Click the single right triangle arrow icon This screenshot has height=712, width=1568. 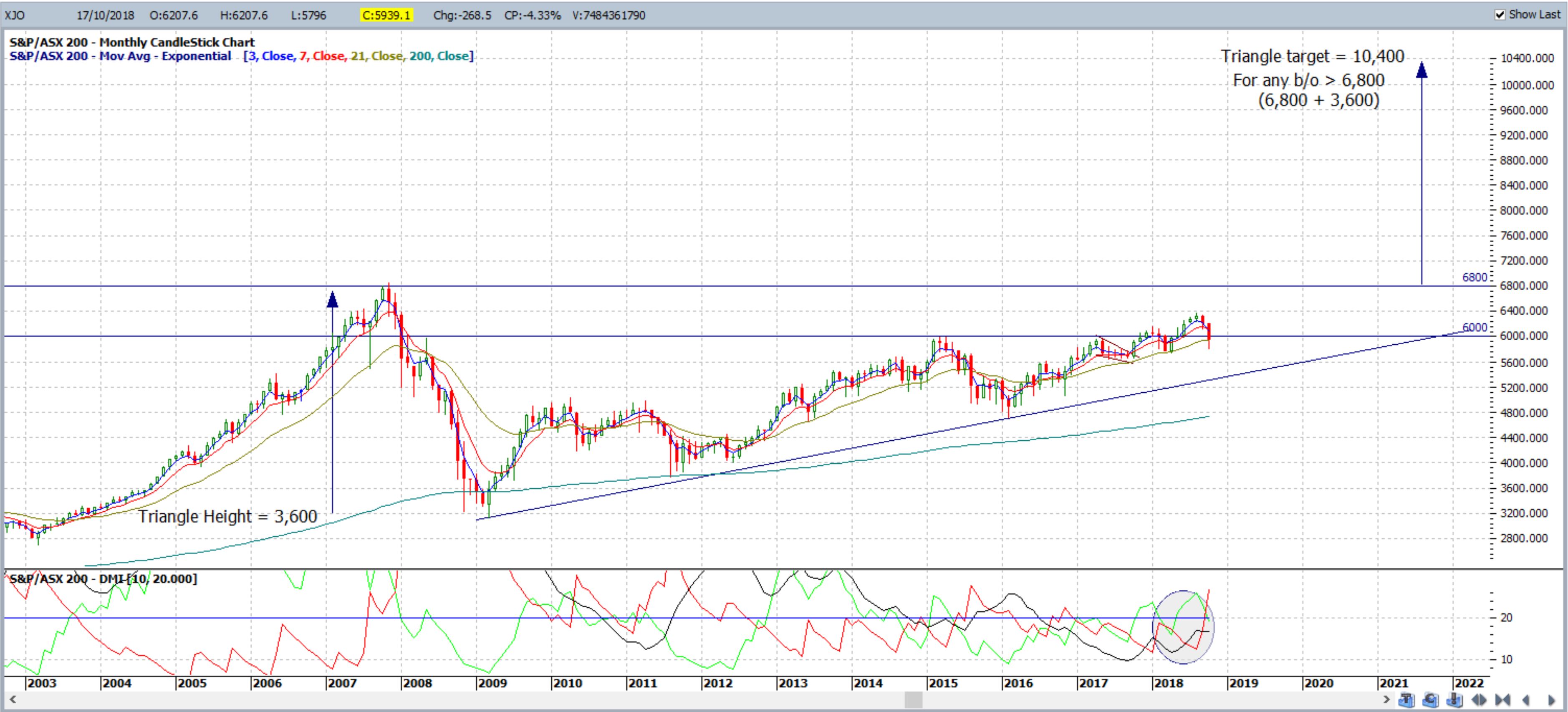click(1552, 700)
